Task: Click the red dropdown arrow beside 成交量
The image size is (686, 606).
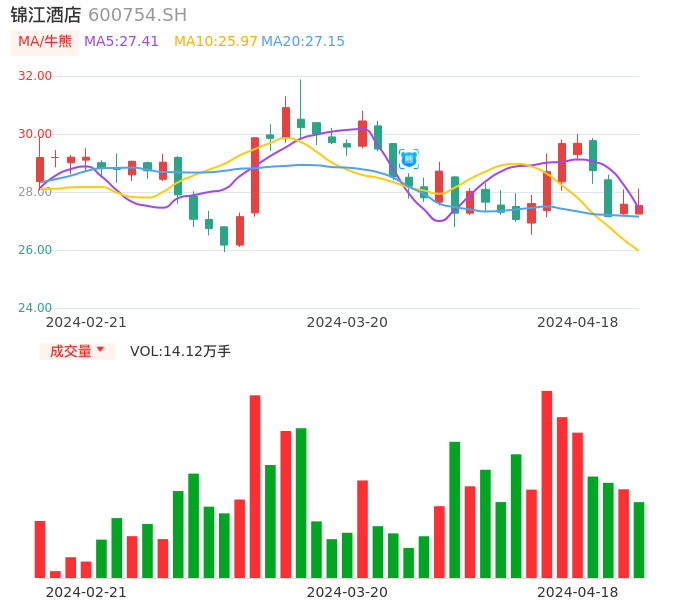Action: [x=100, y=350]
